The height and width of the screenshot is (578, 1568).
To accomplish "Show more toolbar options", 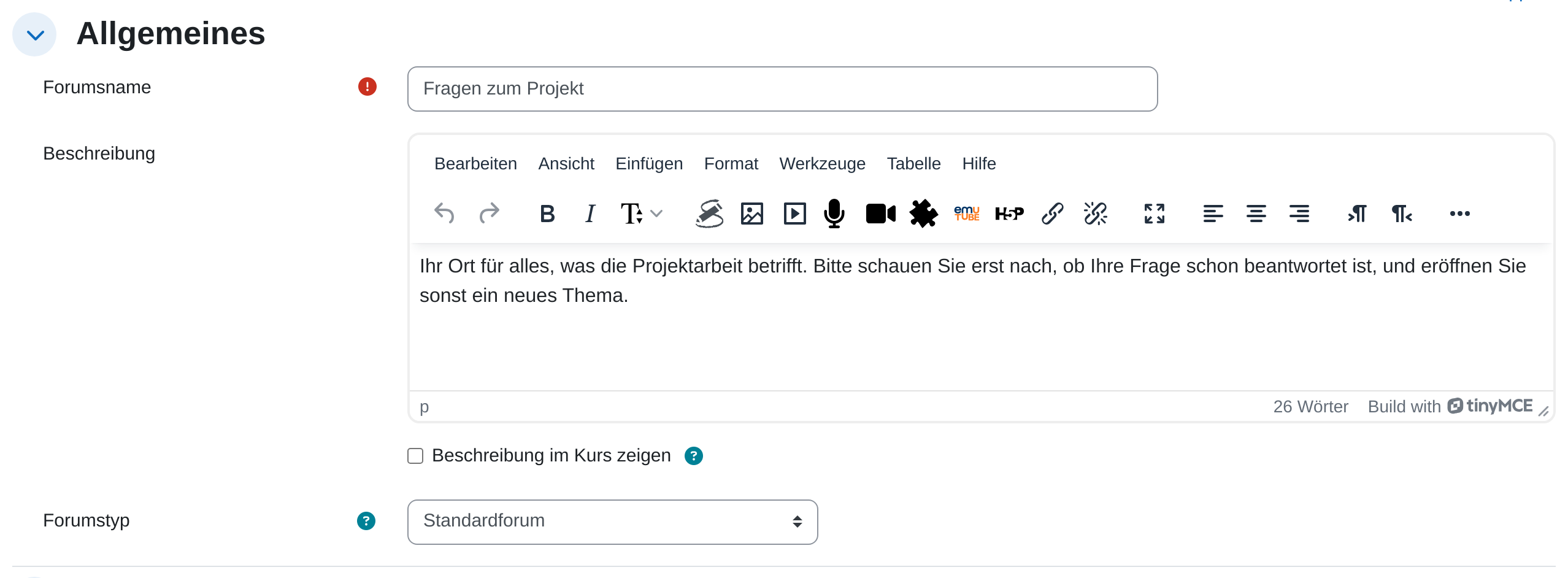I will pyautogui.click(x=1460, y=214).
